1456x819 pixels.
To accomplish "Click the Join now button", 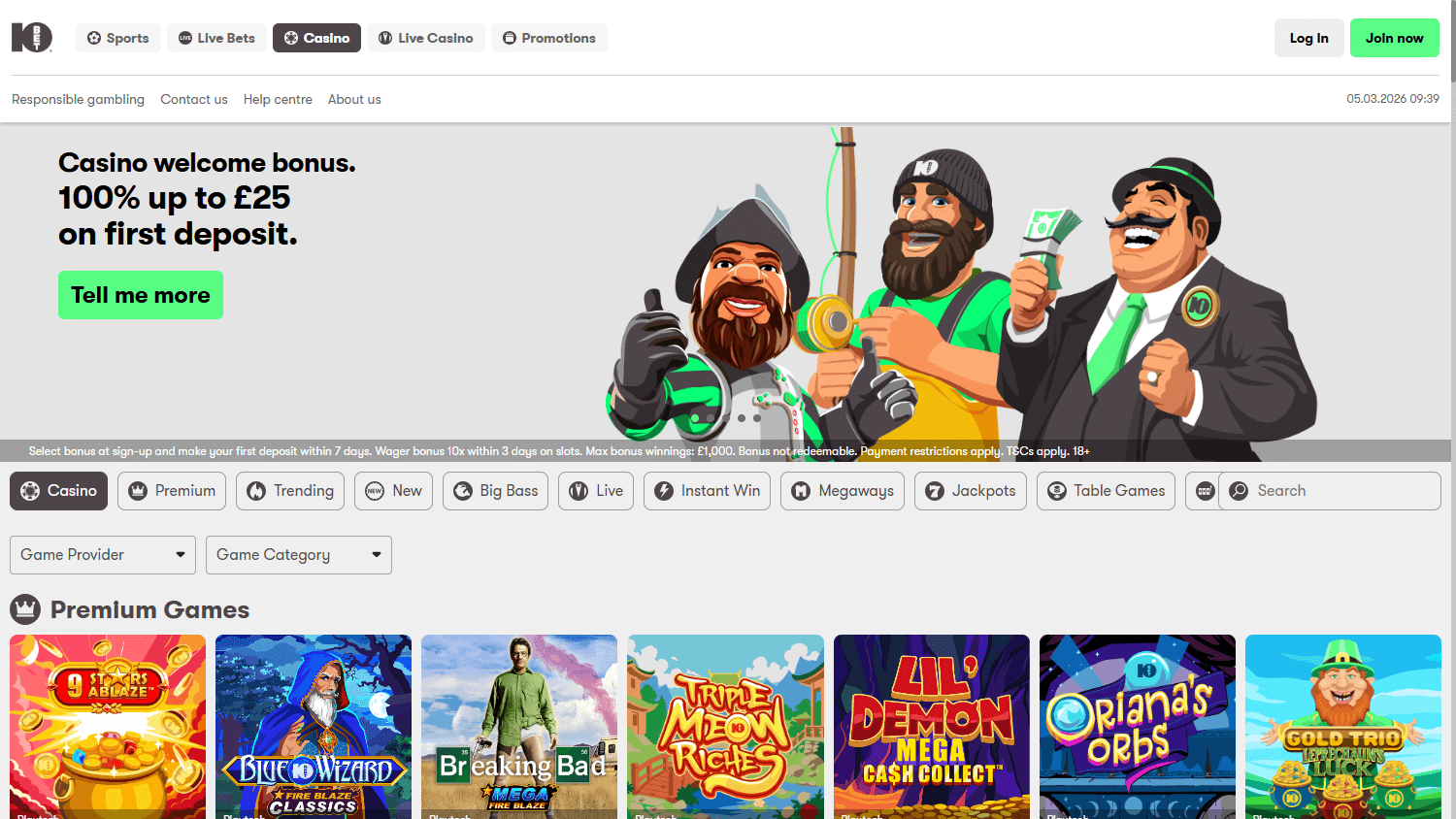I will [1395, 37].
